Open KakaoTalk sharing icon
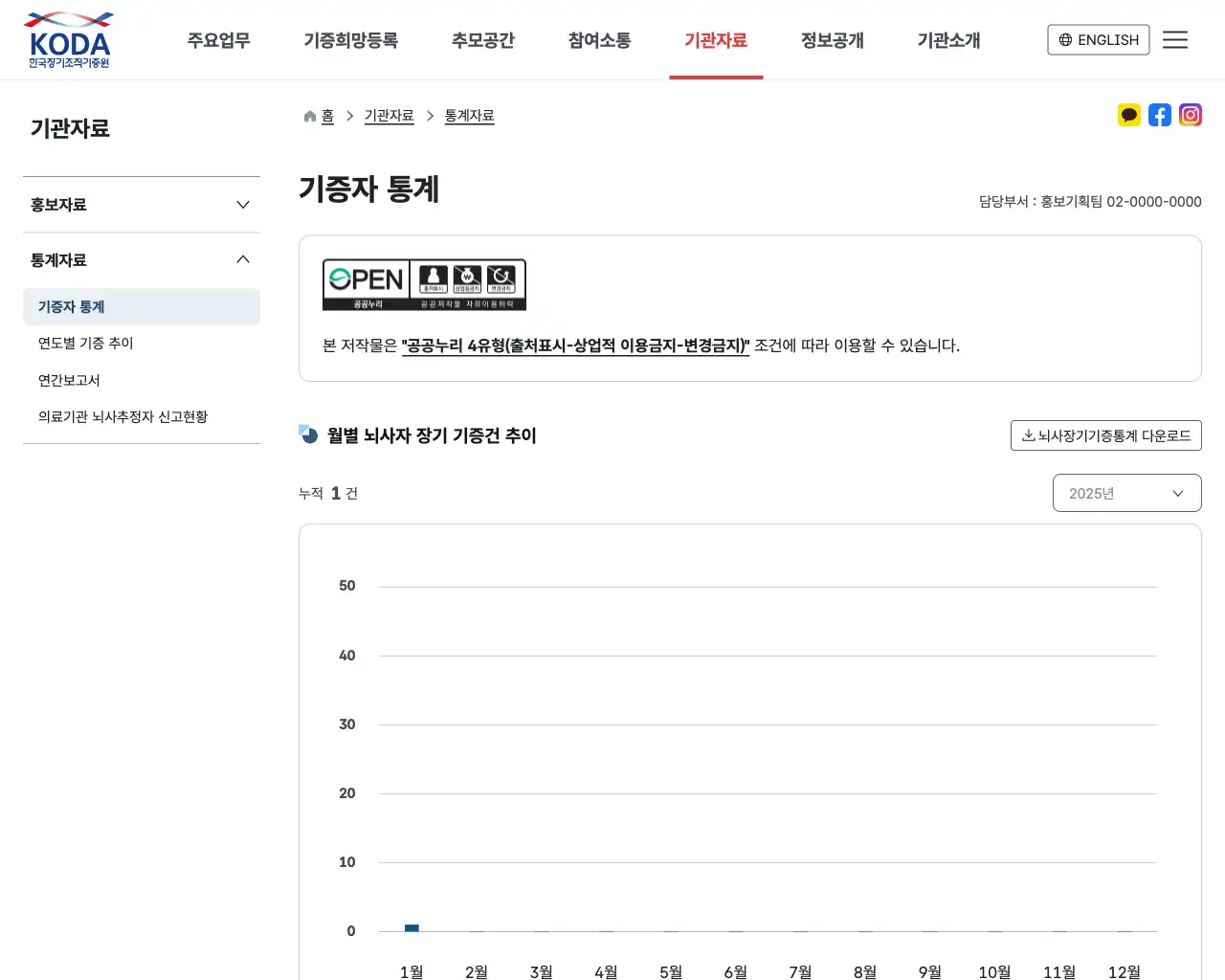Viewport: 1225px width, 980px height. 1128,114
